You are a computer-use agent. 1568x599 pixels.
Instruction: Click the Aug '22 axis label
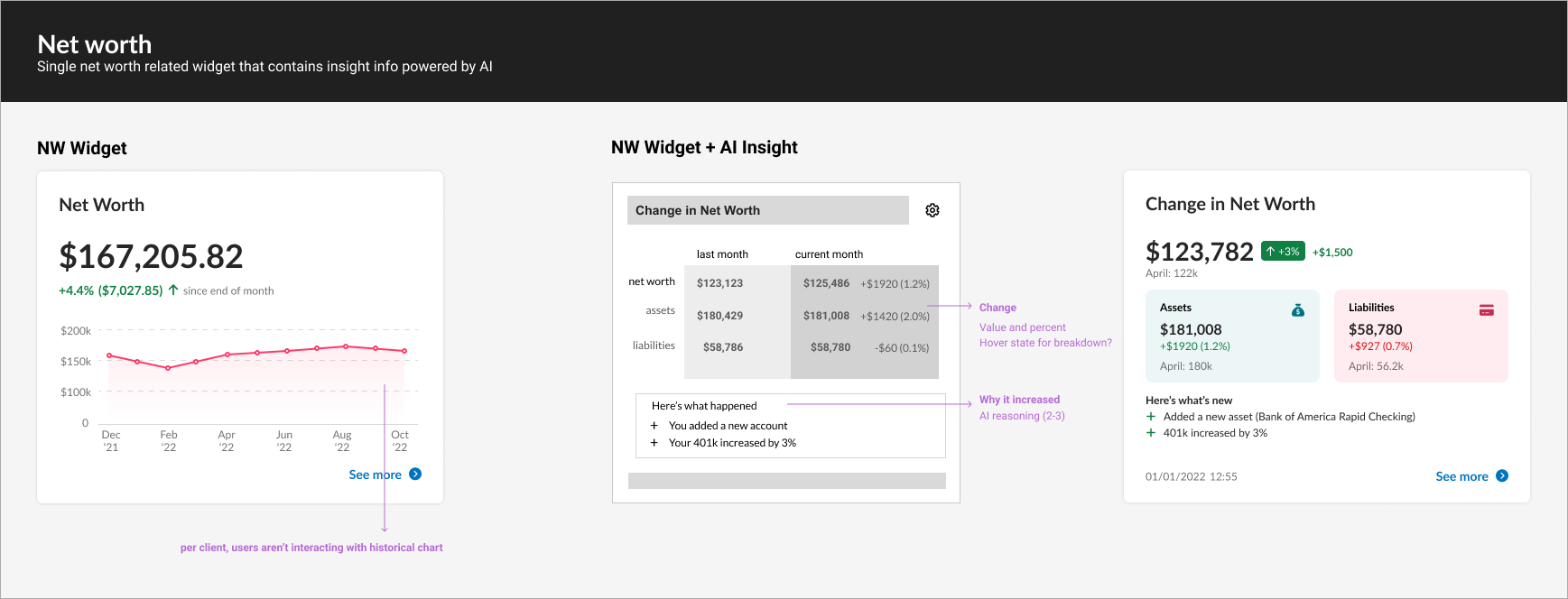342,441
